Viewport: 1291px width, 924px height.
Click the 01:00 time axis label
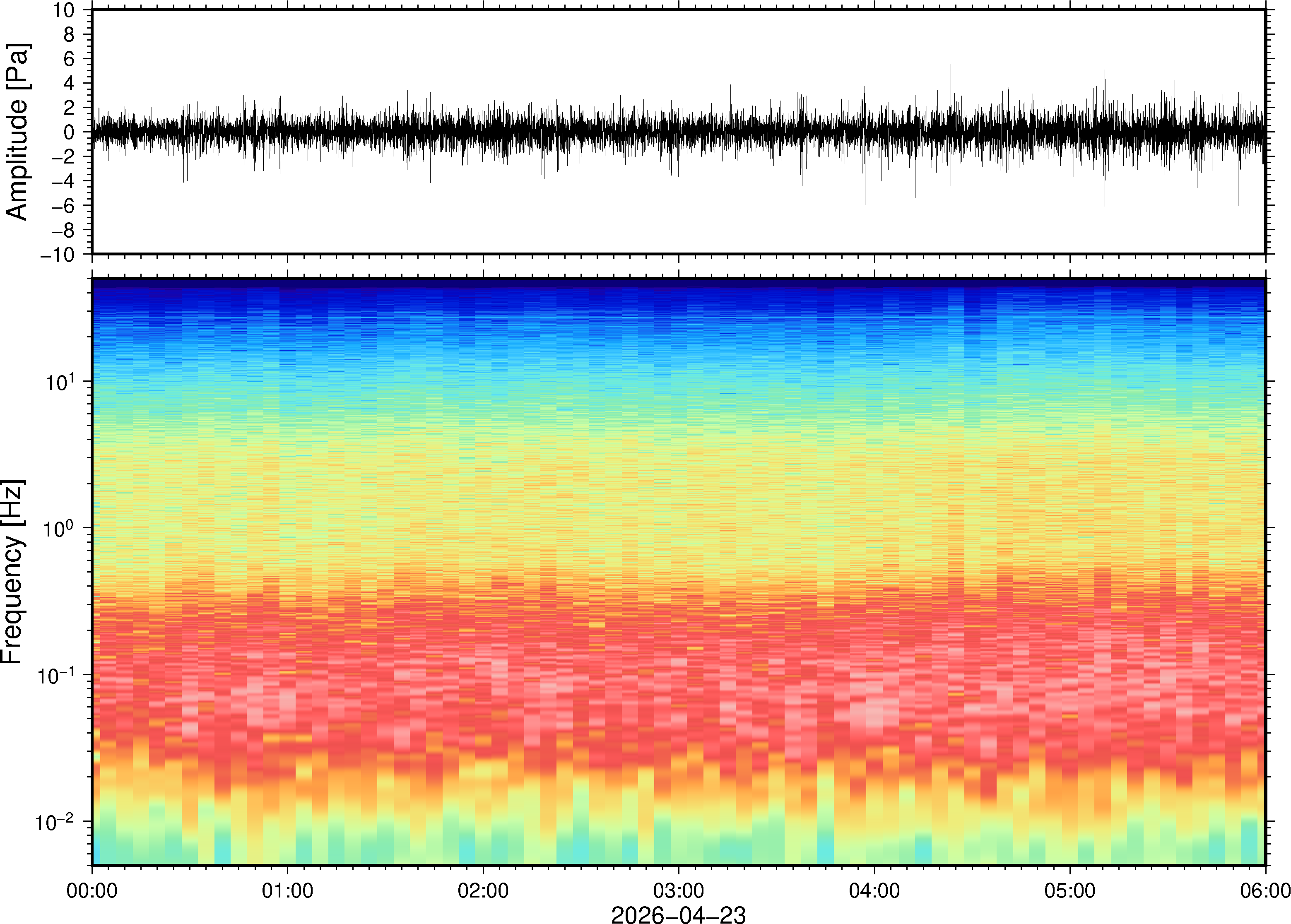287,890
